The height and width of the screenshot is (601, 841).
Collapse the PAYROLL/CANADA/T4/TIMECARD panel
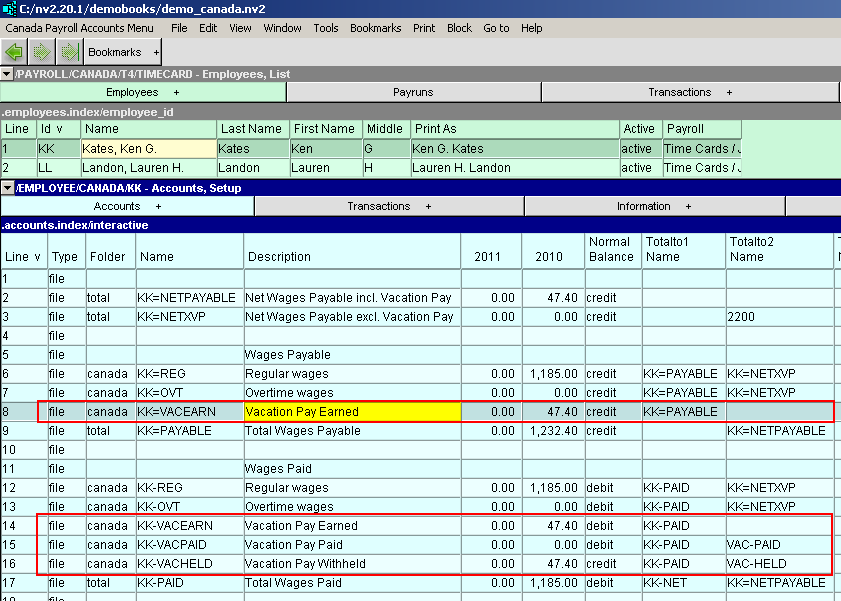coord(7,74)
